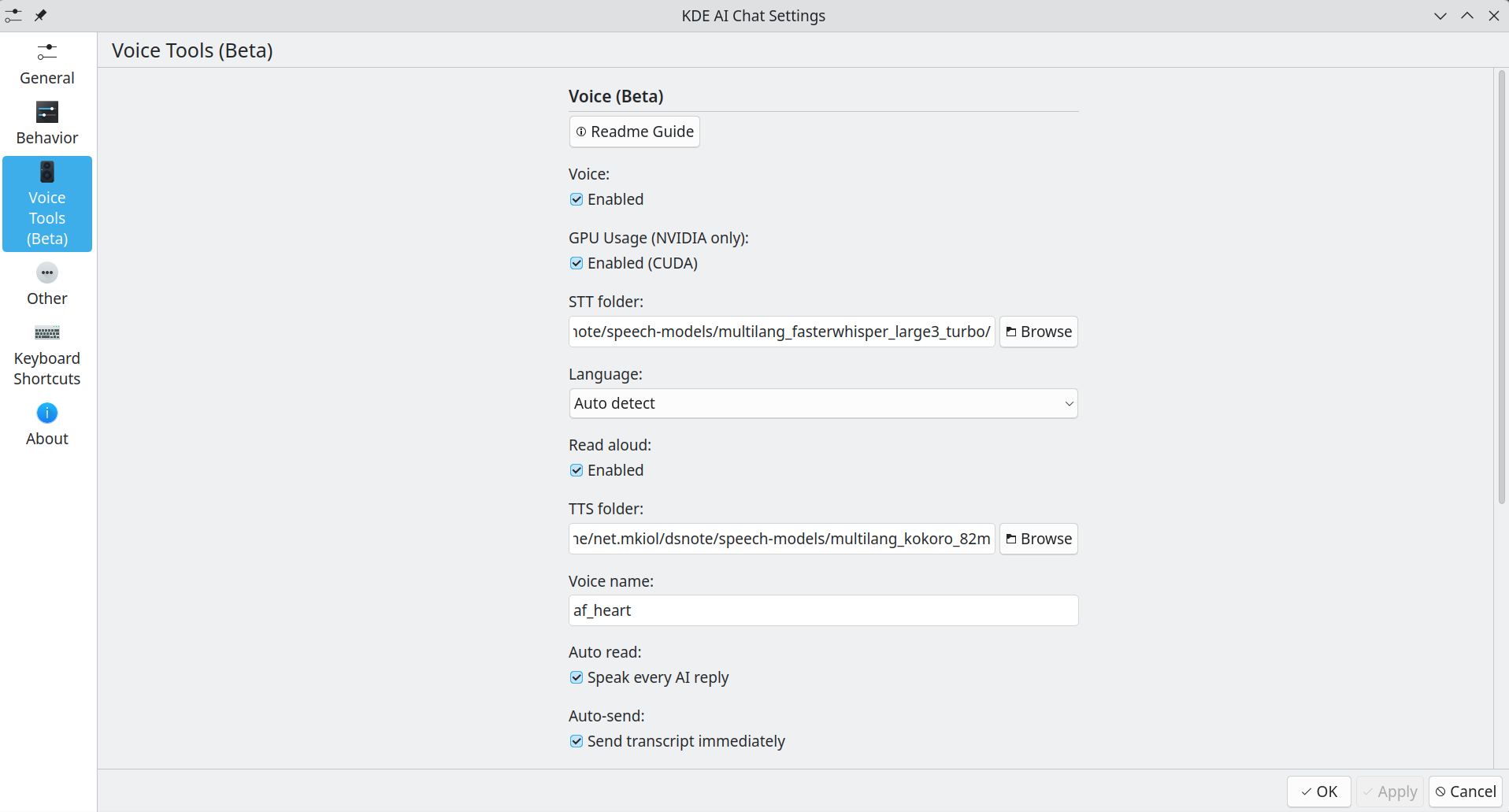Maximize the KDE AI Chat Settings window
Viewport: 1509px width, 812px height.
[1467, 16]
